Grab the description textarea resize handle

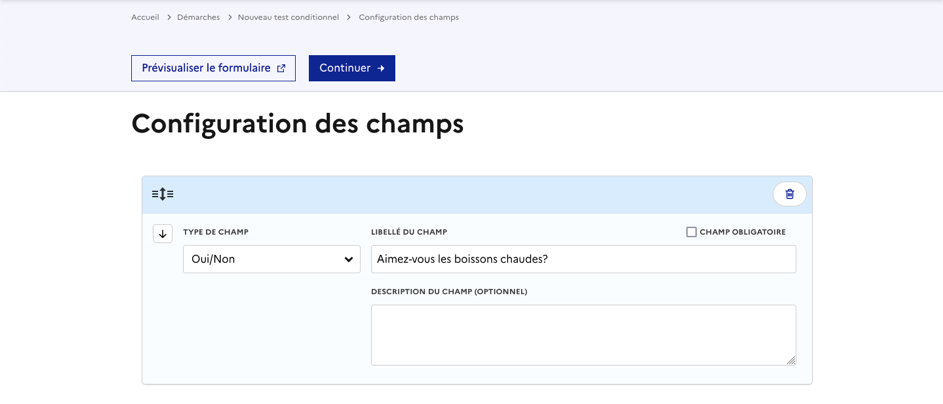[790, 359]
